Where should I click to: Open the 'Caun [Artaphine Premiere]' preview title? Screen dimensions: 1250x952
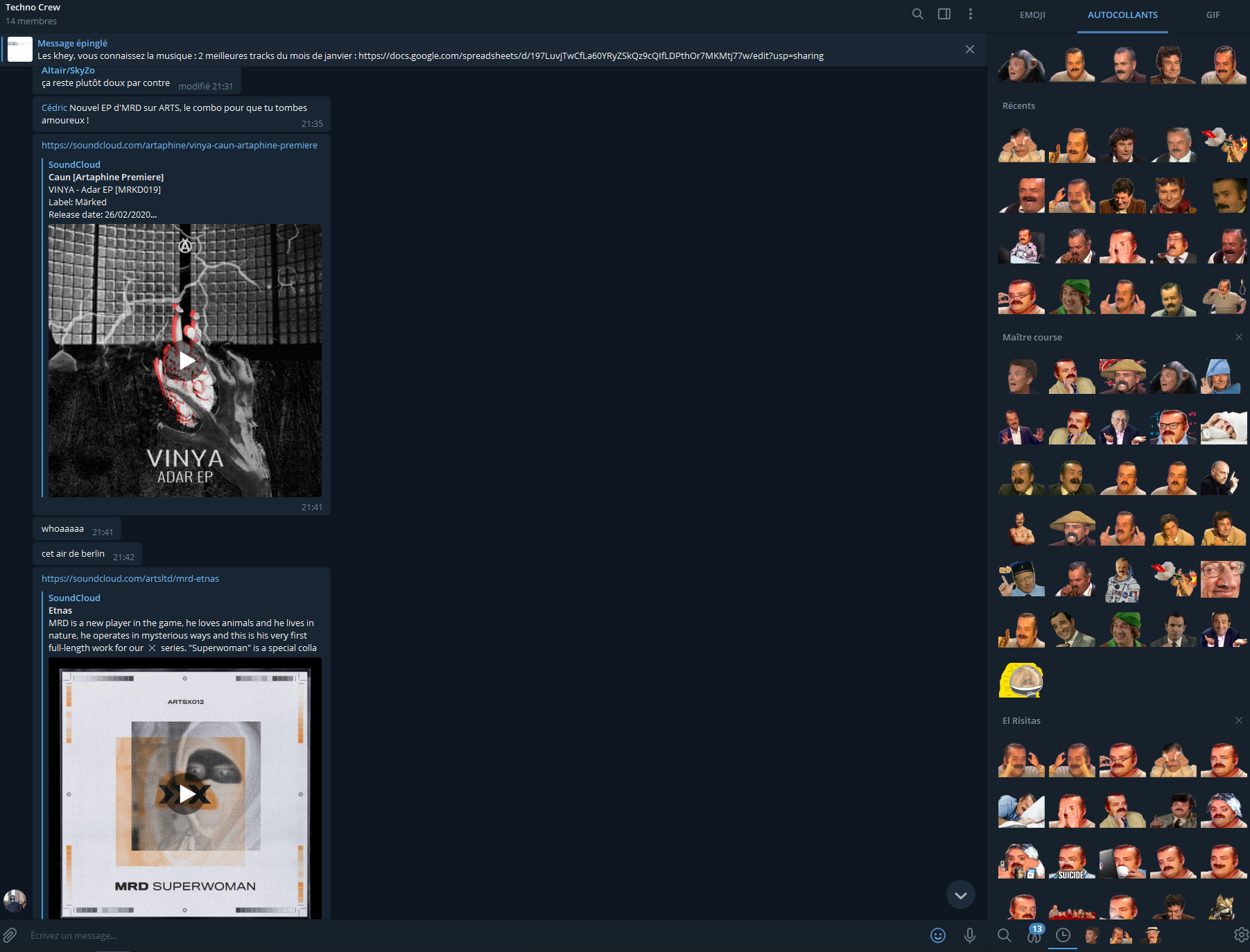tap(106, 177)
